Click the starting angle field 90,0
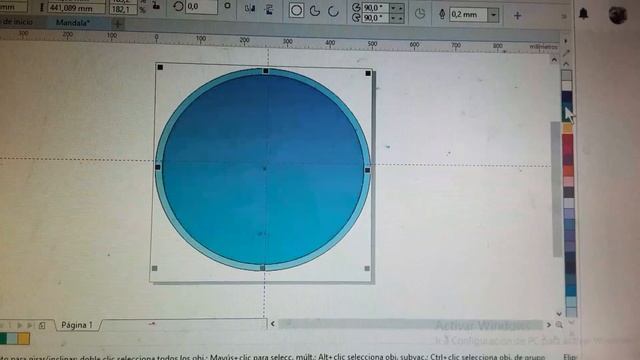 376,8
